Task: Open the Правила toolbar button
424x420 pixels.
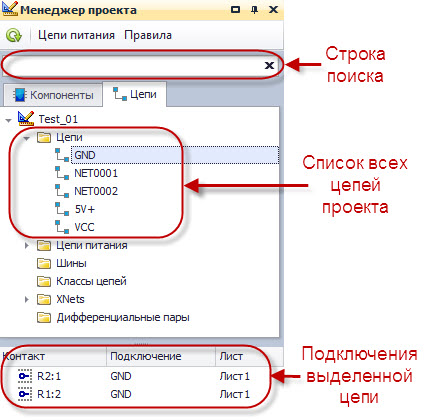Action: [x=148, y=35]
